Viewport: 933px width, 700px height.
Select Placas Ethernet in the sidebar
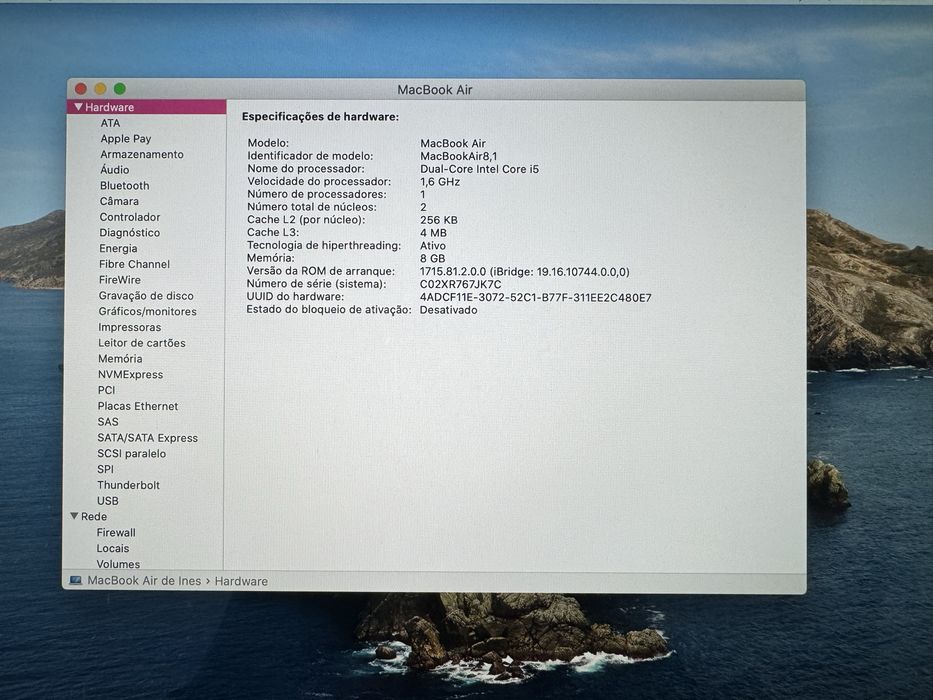[137, 406]
